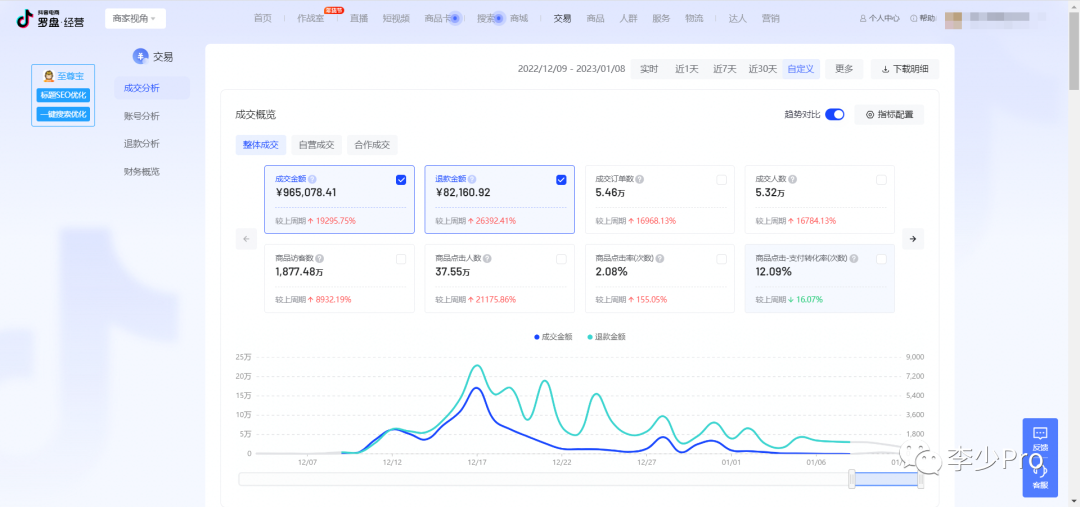This screenshot has width=1080, height=507.
Task: Switch to 自营成交 tab
Action: pos(317,145)
